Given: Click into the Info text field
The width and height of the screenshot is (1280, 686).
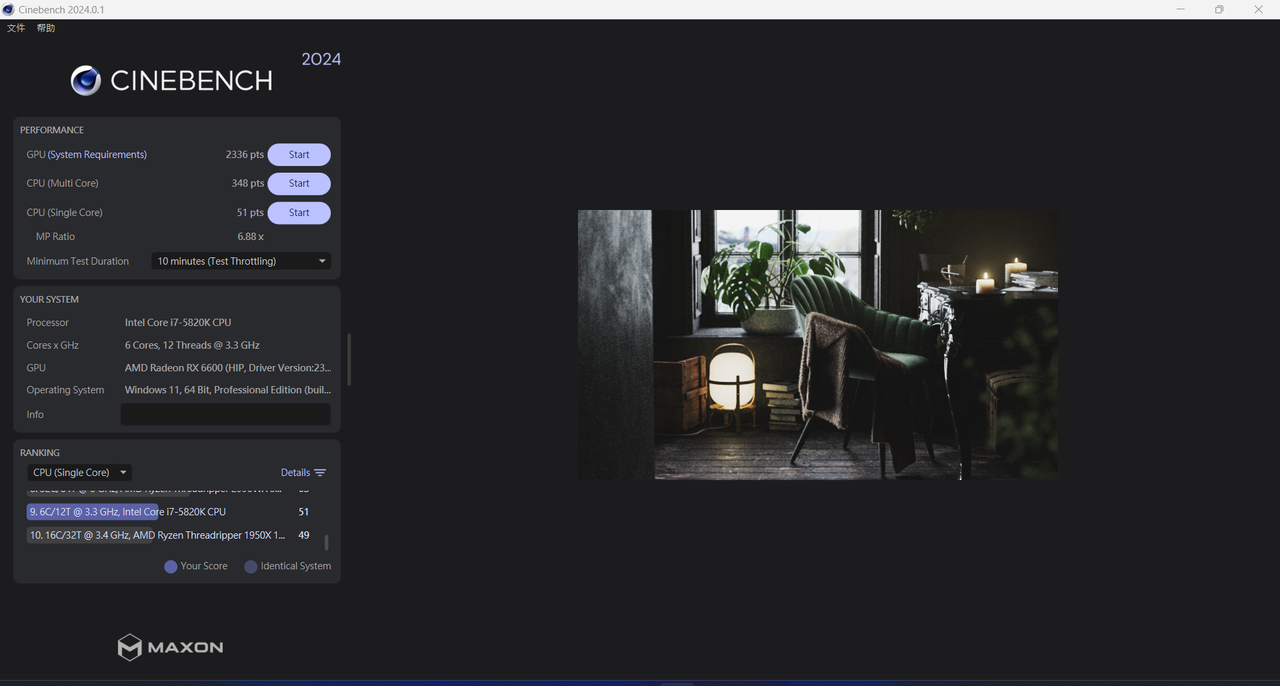Looking at the screenshot, I should (225, 414).
